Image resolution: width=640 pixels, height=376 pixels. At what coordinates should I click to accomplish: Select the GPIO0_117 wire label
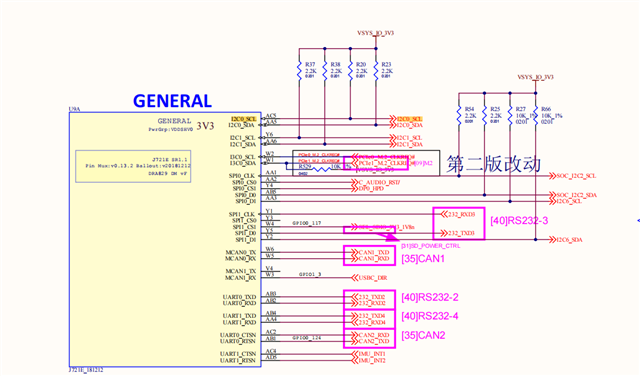307,223
